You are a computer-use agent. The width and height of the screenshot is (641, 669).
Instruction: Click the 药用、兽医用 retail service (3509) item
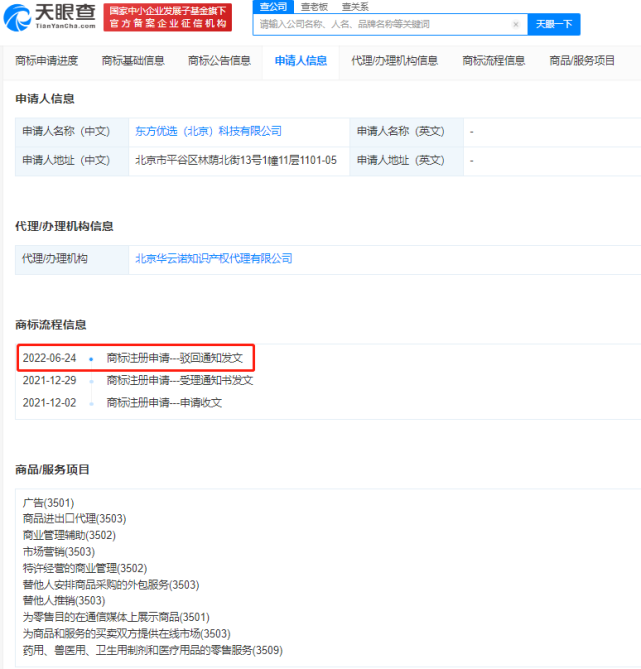[x=153, y=650]
